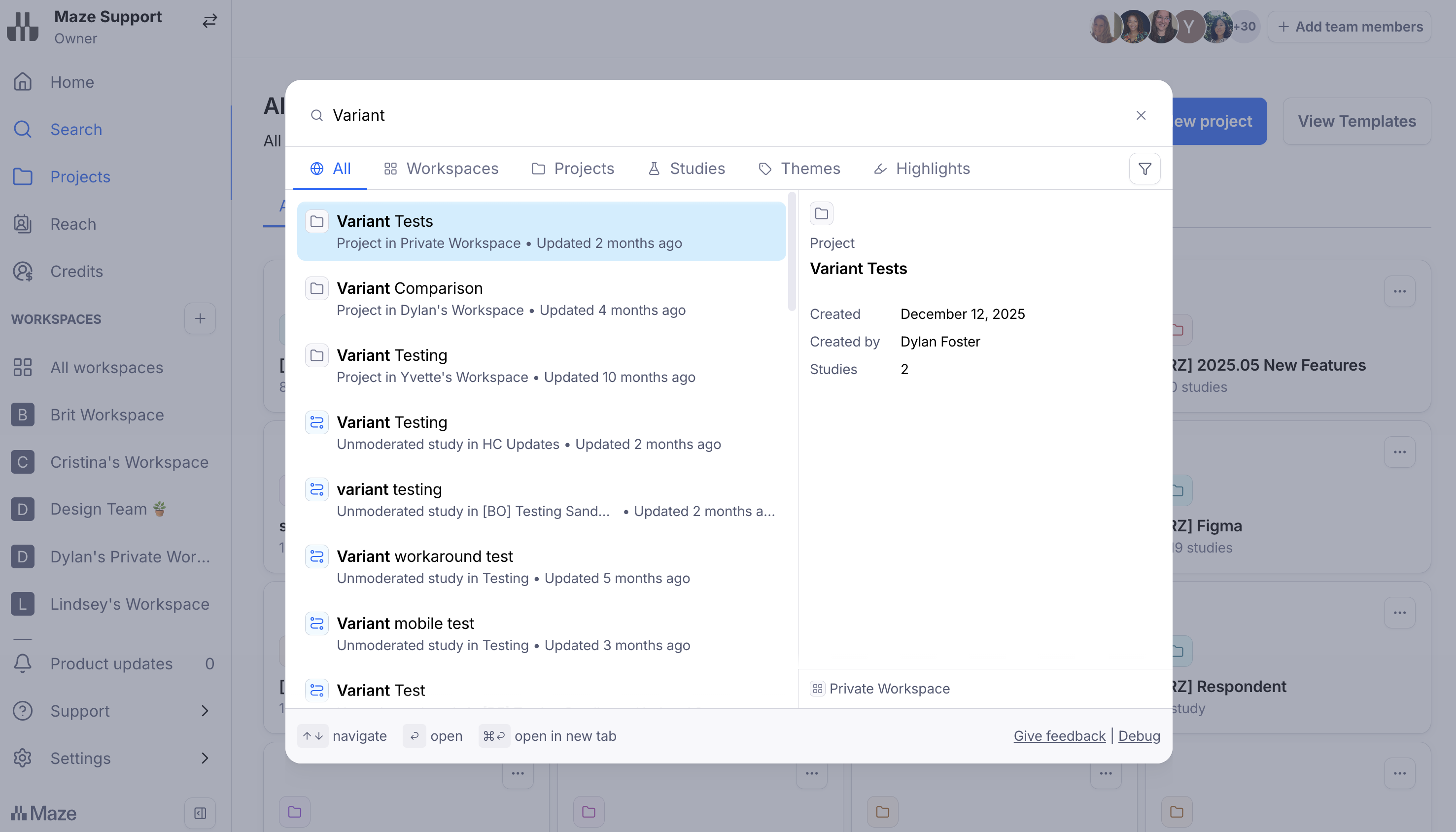This screenshot has height=832, width=1456.
Task: Click the workspace switcher arrows icon
Action: coord(209,21)
